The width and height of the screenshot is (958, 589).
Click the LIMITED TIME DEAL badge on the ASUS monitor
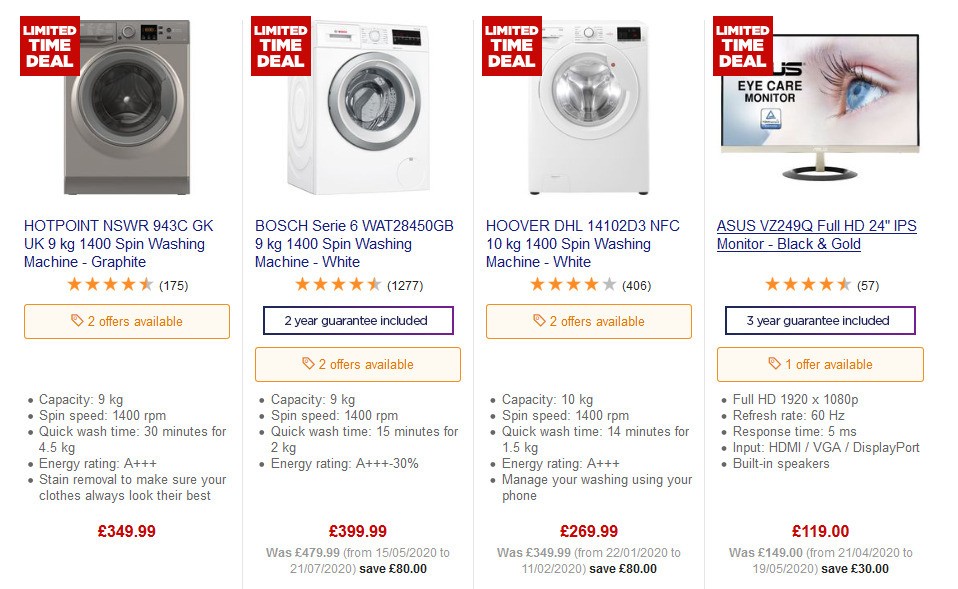pos(742,44)
